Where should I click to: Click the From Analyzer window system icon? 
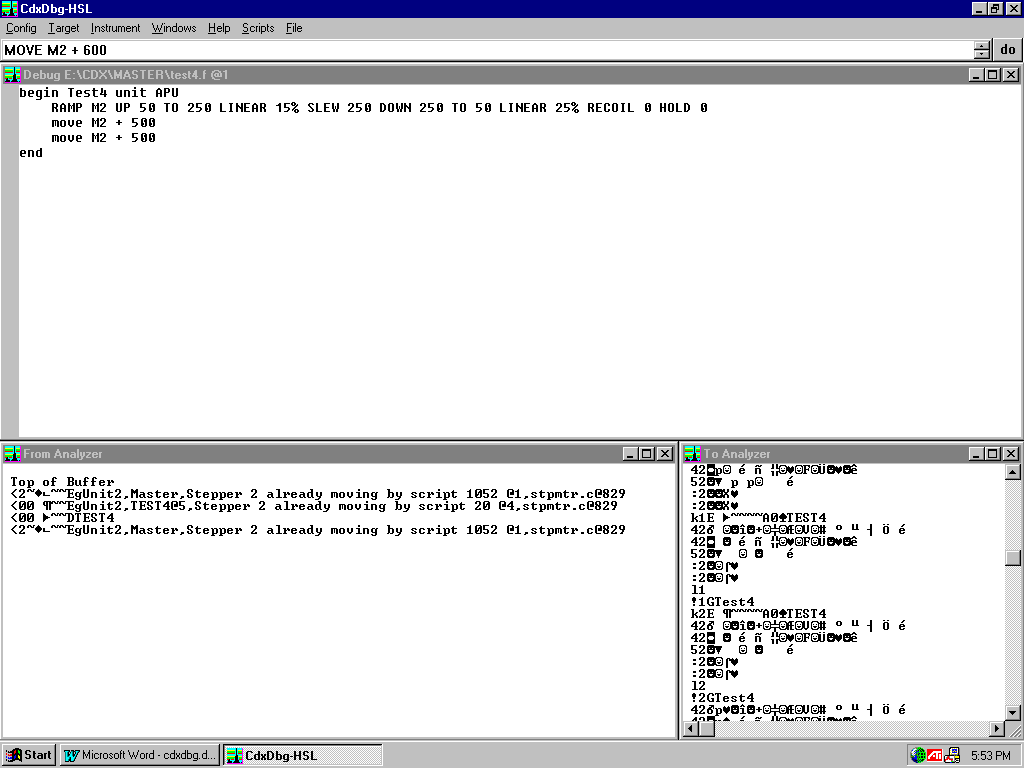[12, 453]
